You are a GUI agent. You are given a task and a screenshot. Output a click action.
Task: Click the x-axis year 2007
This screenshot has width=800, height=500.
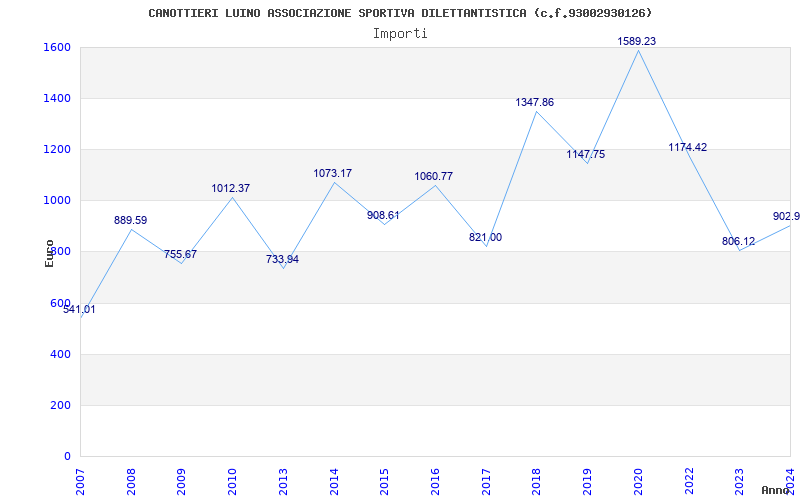pos(80,482)
